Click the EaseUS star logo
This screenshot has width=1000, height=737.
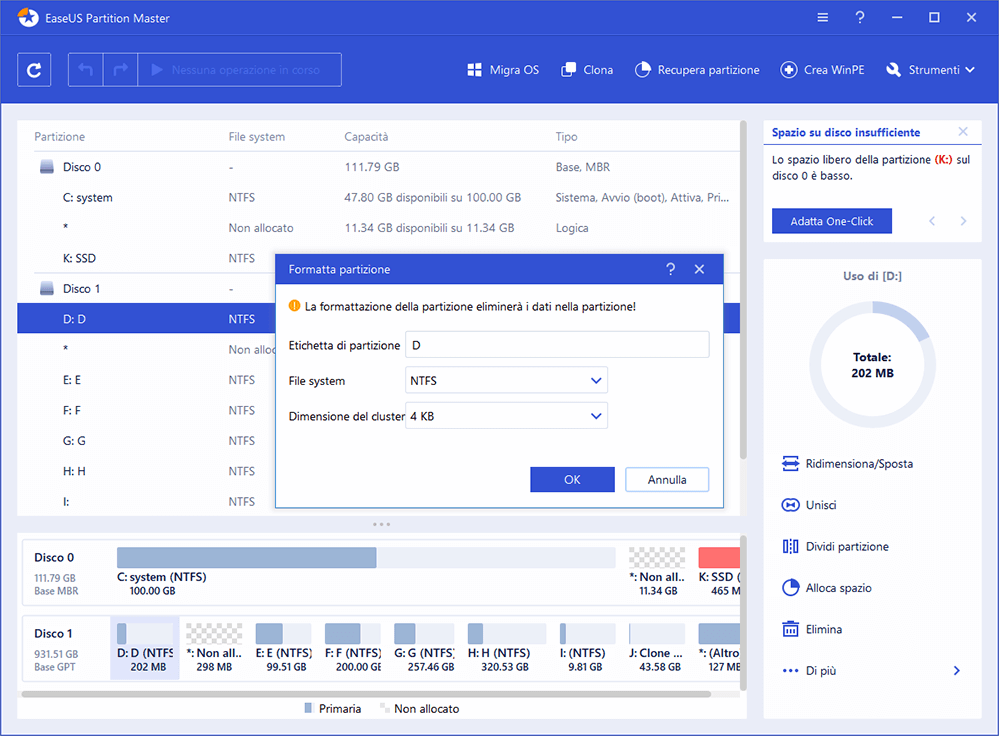(x=27, y=17)
